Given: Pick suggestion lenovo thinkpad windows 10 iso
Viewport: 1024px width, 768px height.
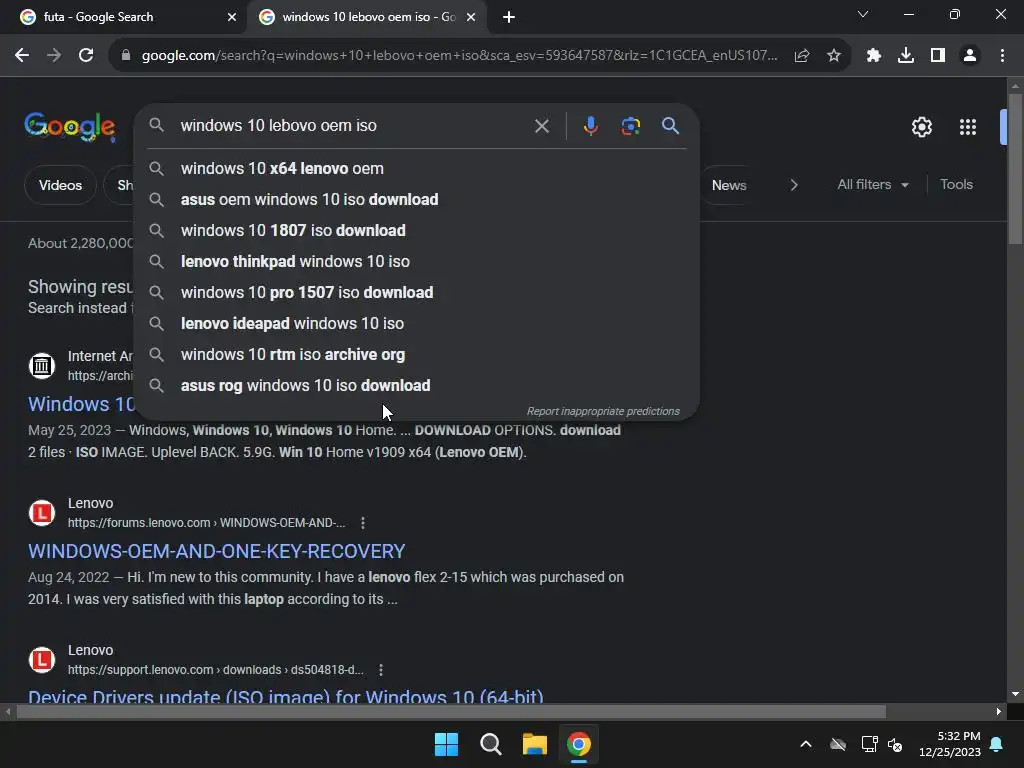Looking at the screenshot, I should [x=417, y=261].
